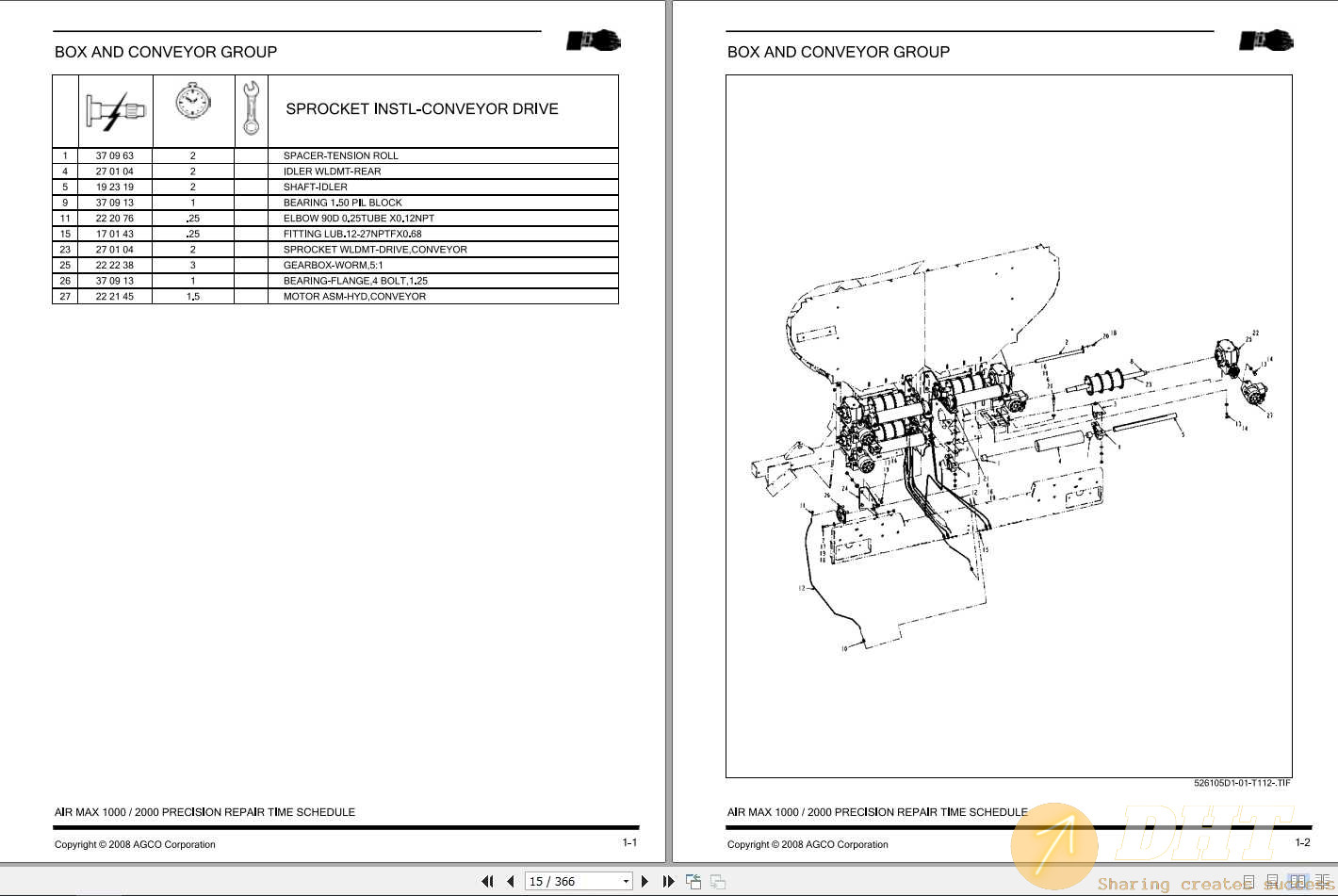Screen dimensions: 1338x896
Task: Switch to single page layout
Action: click(1249, 882)
